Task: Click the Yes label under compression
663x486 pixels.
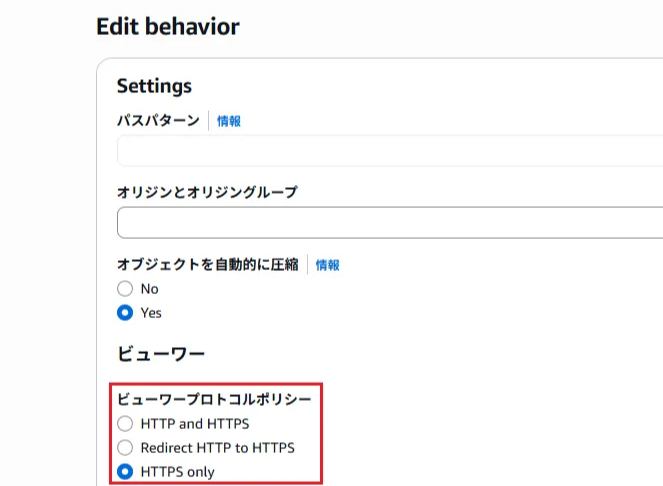Action: 151,313
